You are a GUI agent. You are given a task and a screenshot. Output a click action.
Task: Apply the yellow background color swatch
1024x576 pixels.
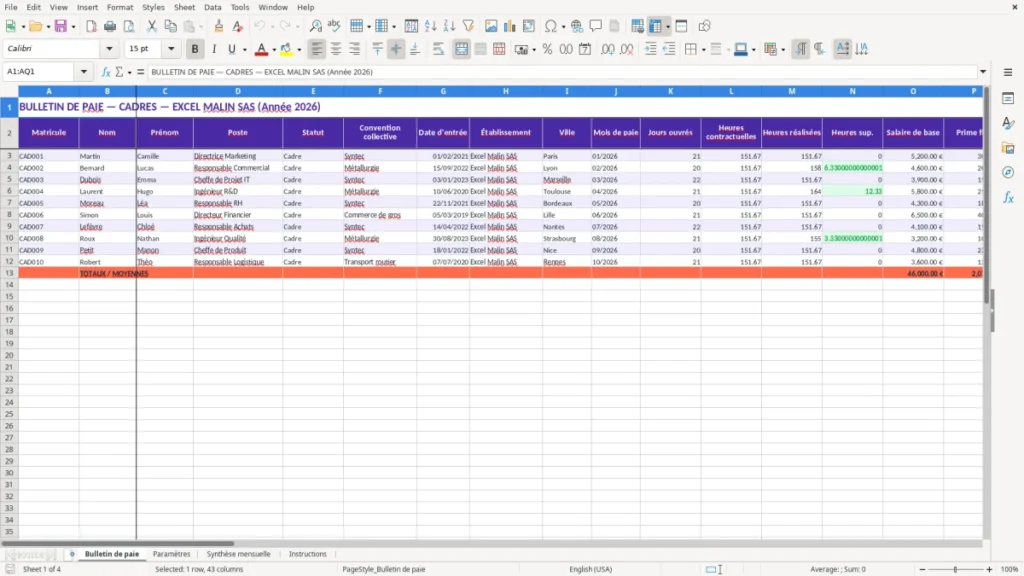286,49
